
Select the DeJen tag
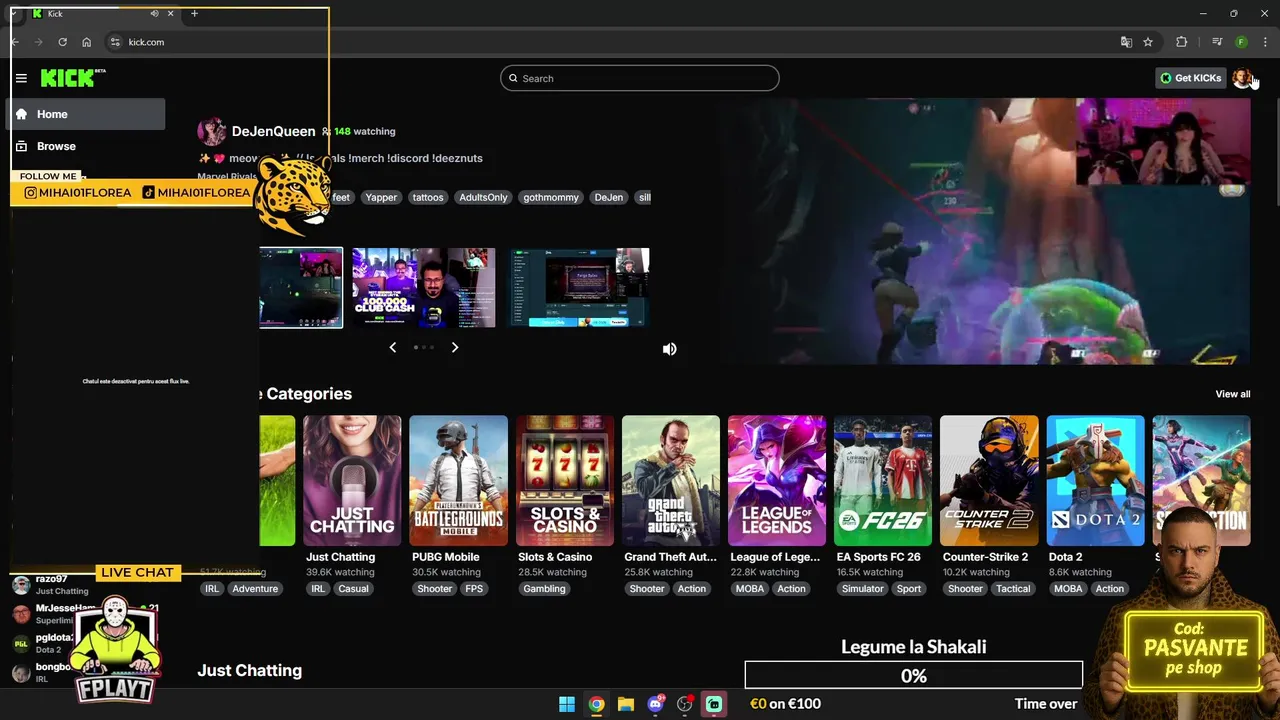[x=609, y=197]
